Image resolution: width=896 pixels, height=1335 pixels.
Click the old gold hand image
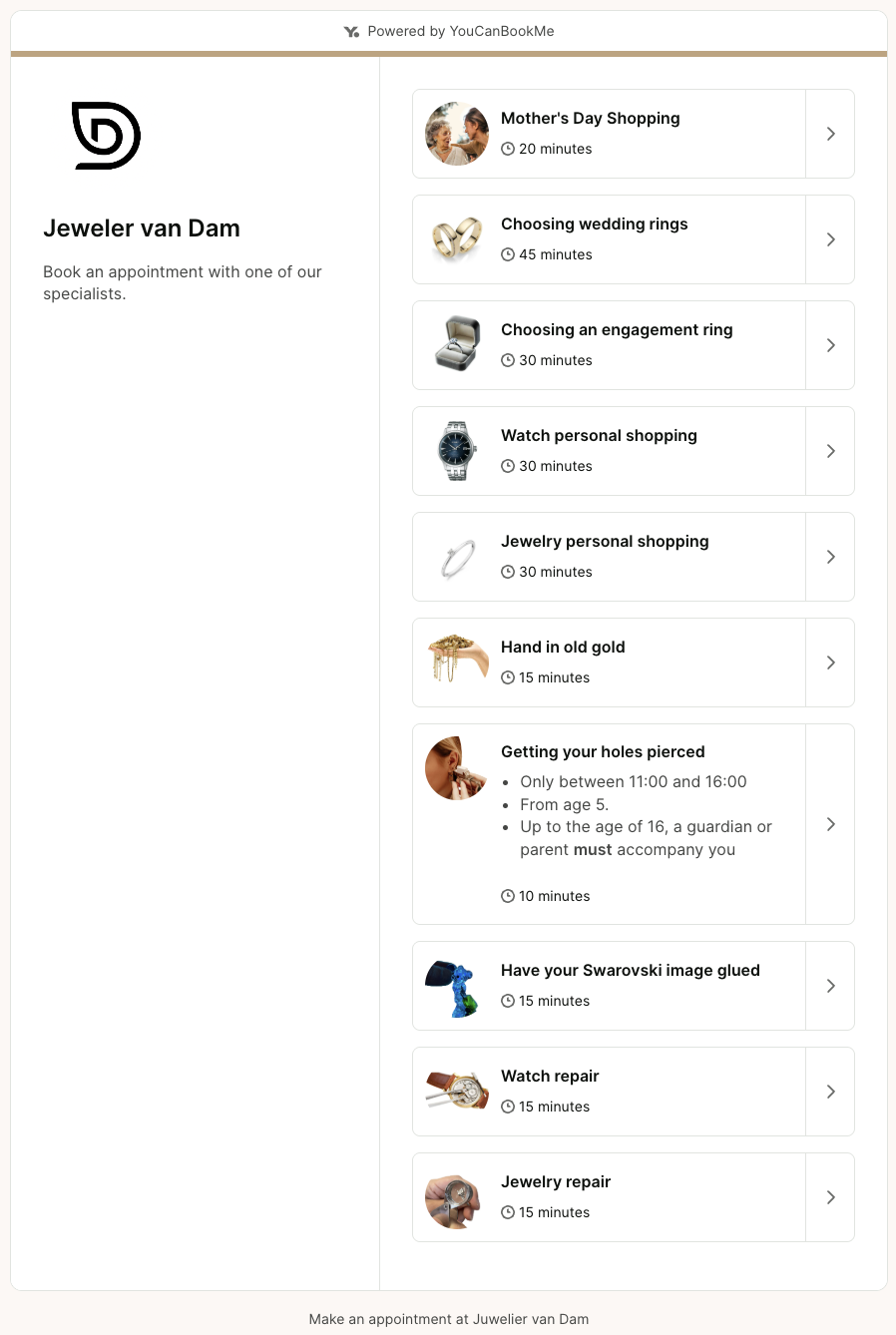[457, 663]
